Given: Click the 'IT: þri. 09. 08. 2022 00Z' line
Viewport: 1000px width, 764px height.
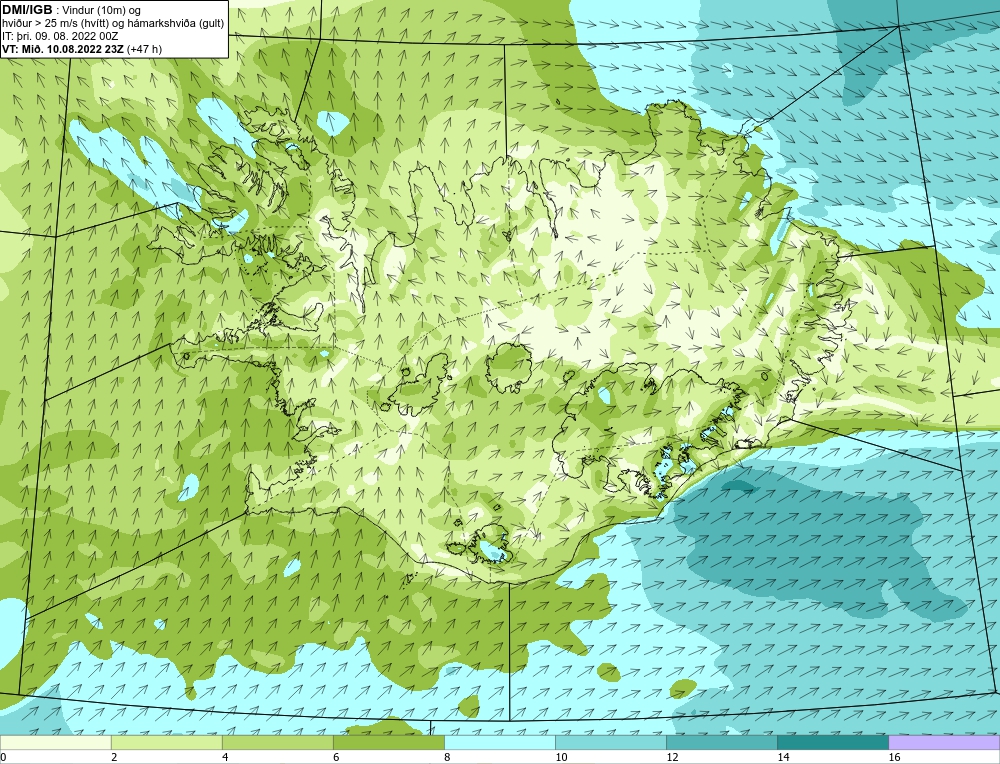Looking at the screenshot, I should 61,36.
